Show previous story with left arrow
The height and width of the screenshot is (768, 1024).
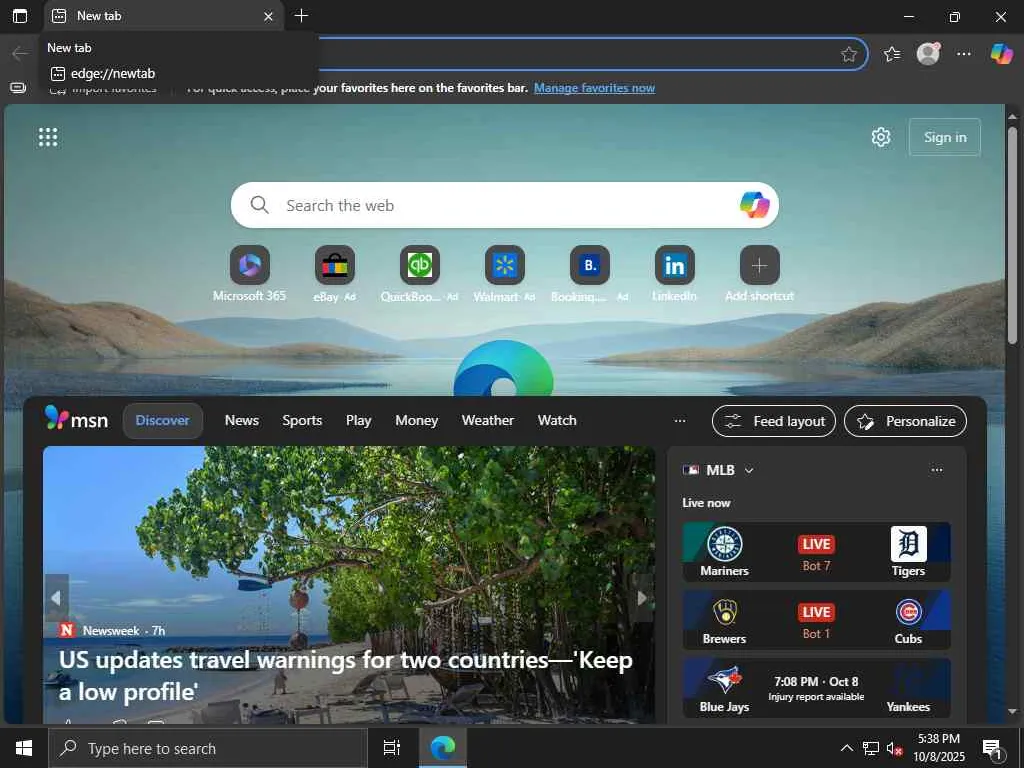tap(56, 598)
